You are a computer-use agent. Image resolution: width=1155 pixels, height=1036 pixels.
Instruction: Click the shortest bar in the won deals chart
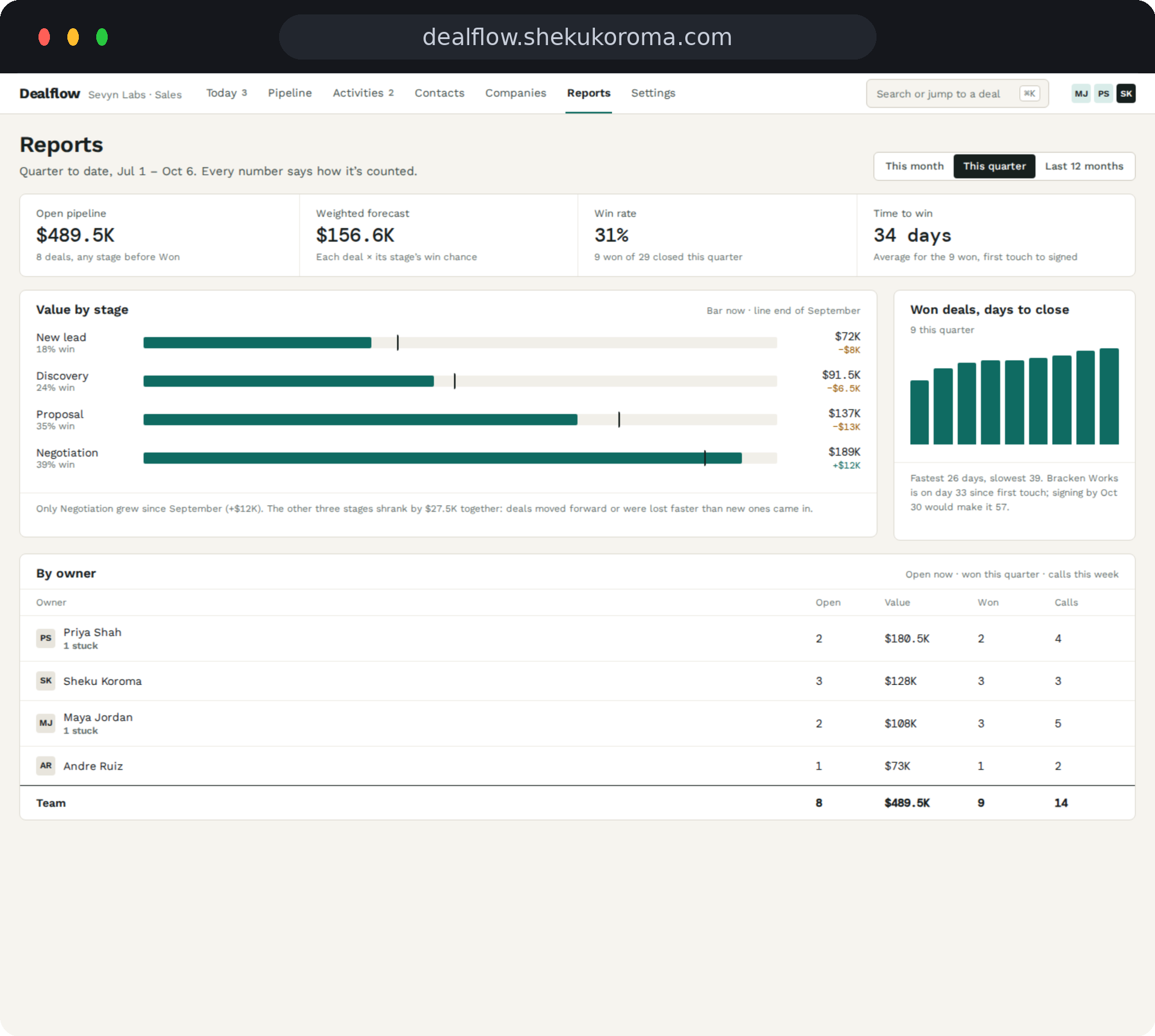pyautogui.click(x=919, y=412)
